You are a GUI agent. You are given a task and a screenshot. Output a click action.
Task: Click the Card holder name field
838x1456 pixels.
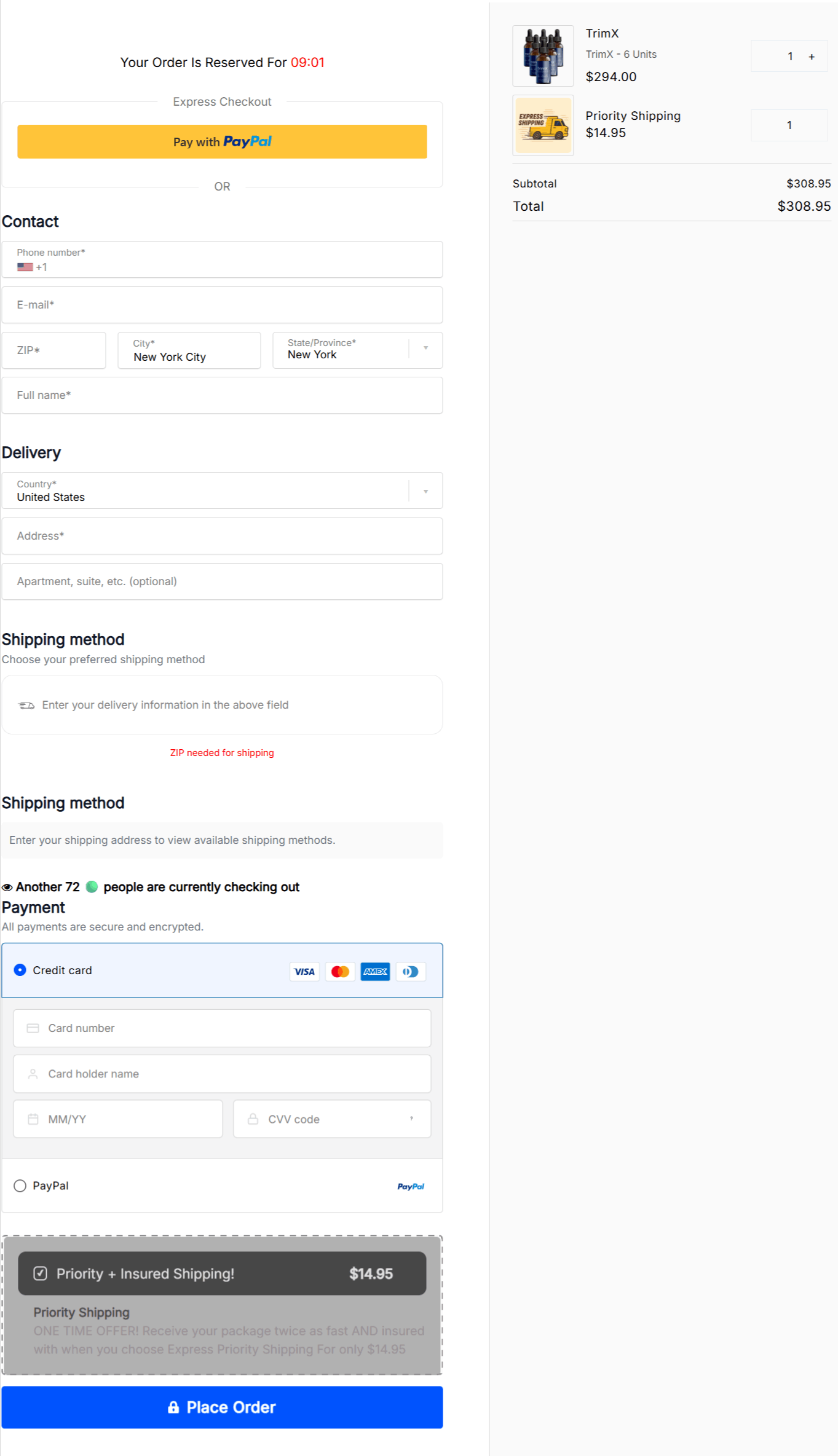click(222, 1074)
